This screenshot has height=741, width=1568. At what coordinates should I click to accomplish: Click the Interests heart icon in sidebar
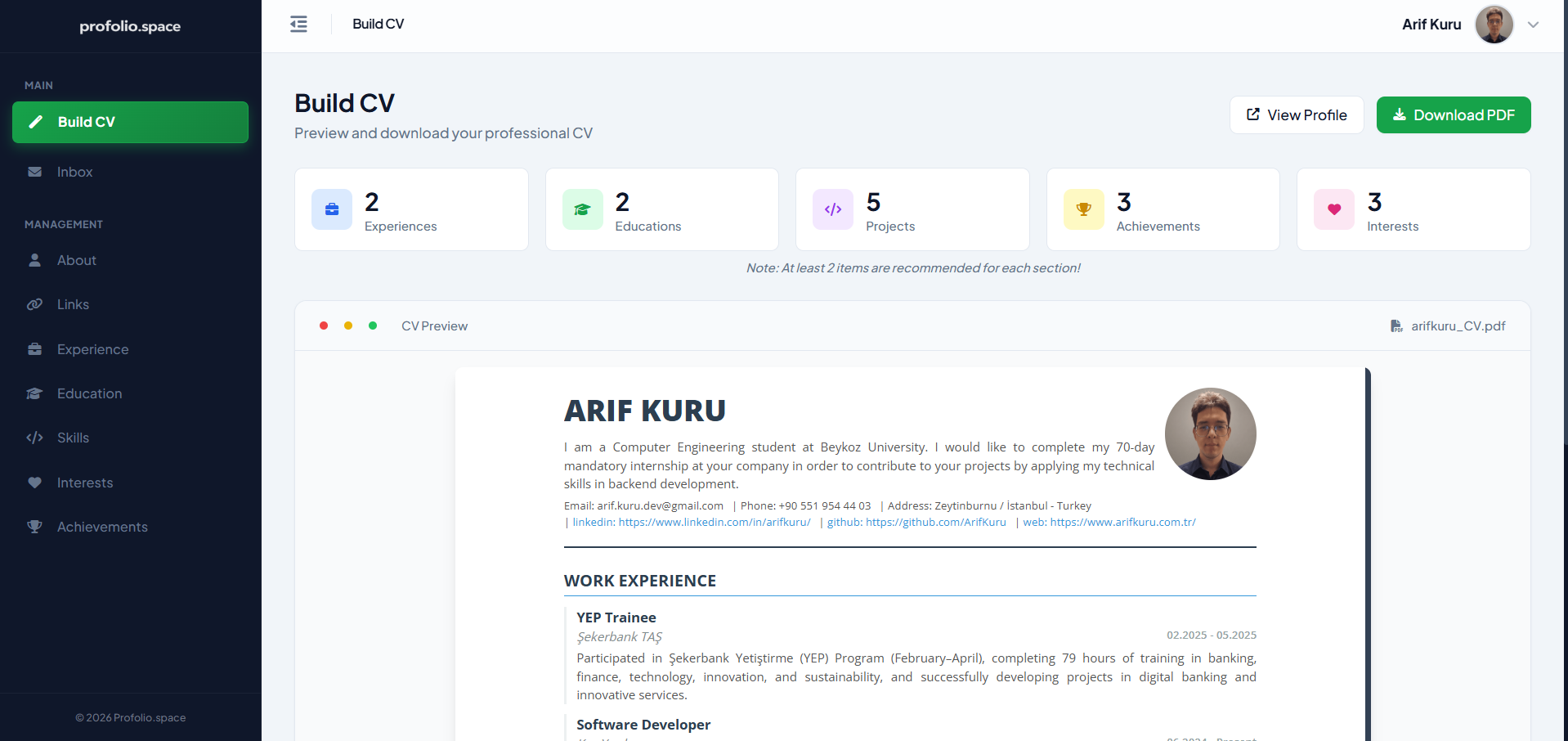(34, 483)
